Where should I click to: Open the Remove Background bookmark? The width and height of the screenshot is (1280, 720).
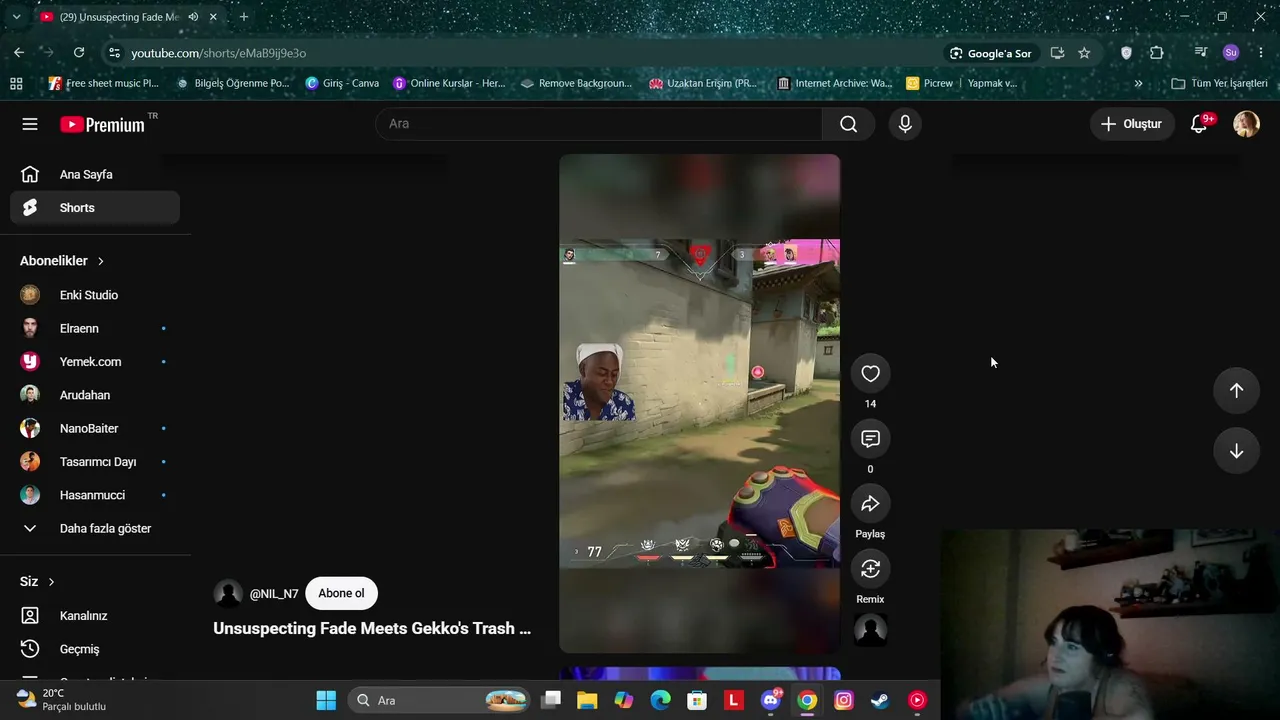[577, 83]
